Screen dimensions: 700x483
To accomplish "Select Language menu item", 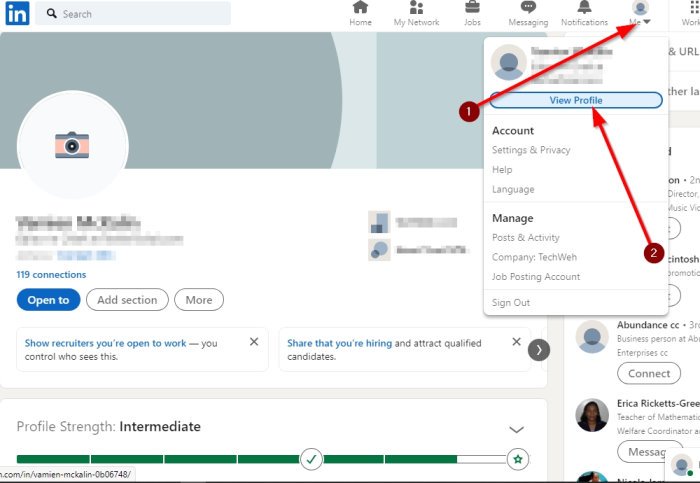I will tap(513, 189).
